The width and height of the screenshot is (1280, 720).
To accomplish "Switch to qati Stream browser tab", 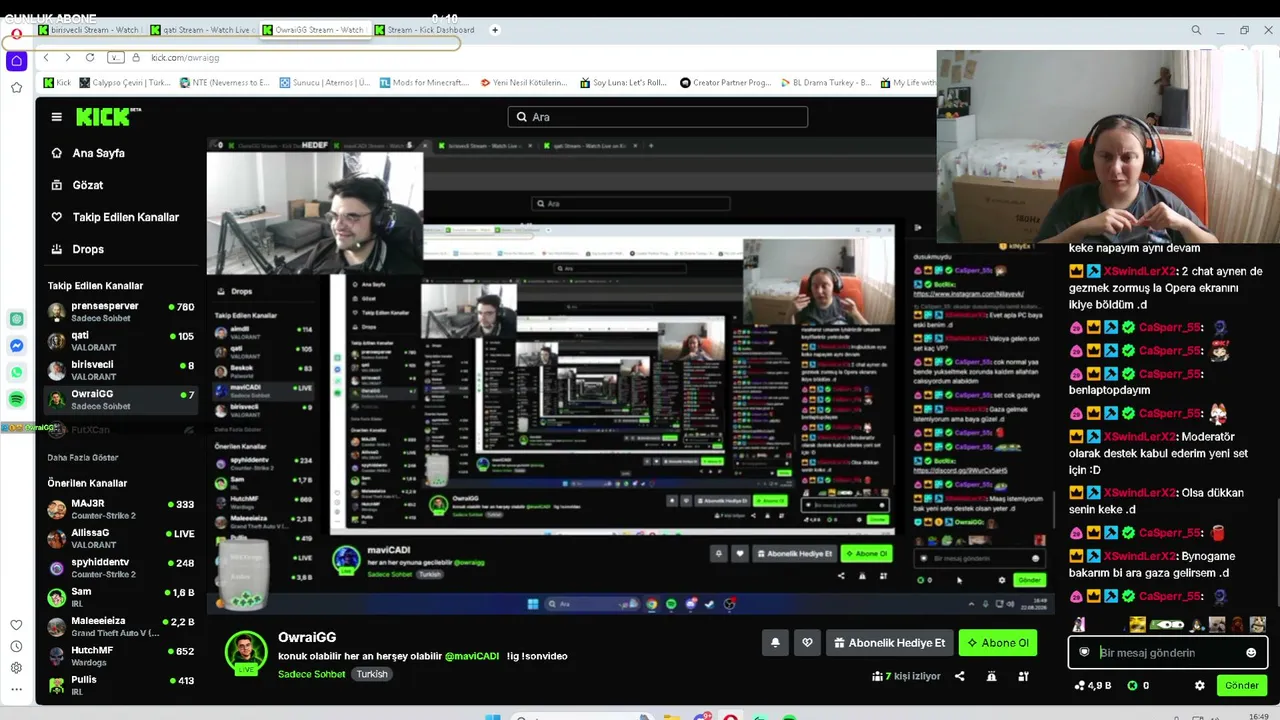I will pos(202,30).
